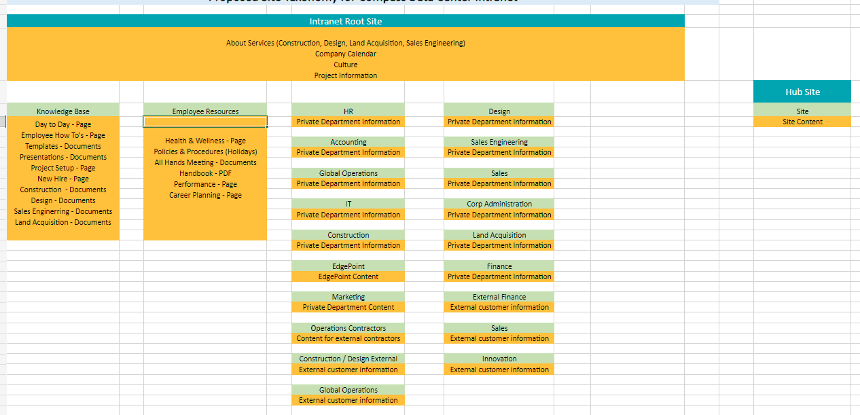Click Employee How To's - Page

click(x=63, y=135)
